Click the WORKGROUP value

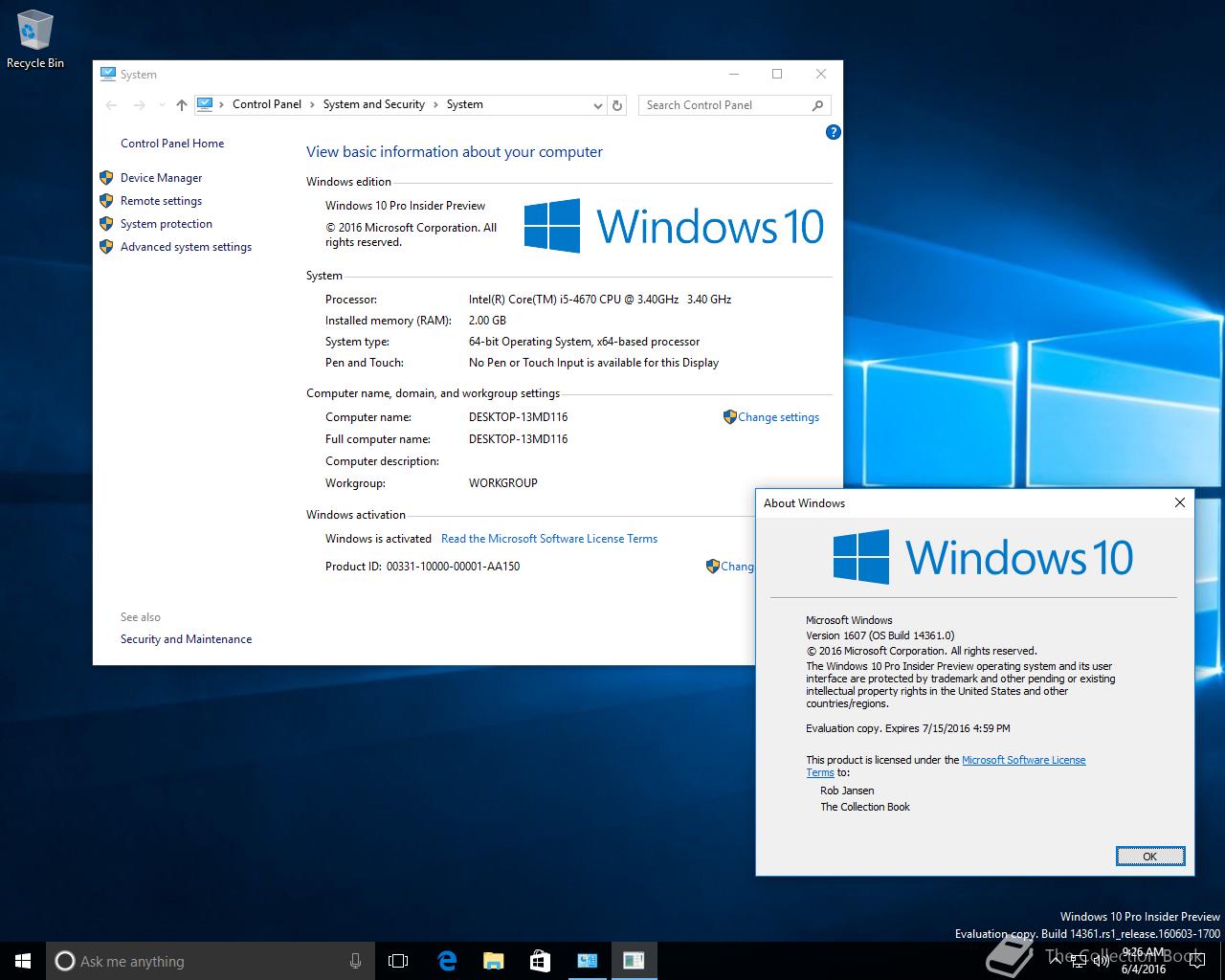pos(502,483)
